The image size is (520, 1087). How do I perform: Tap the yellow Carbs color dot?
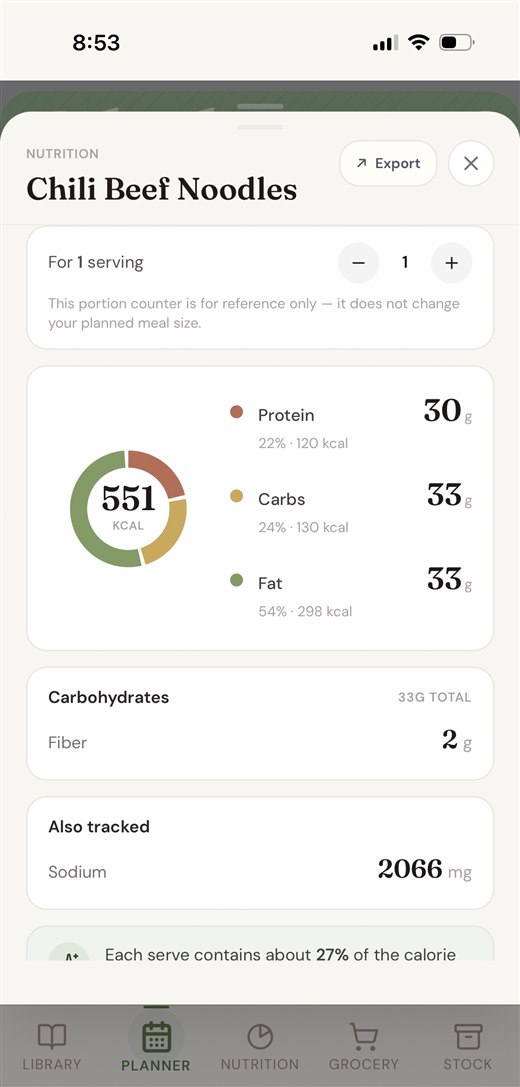pyautogui.click(x=236, y=496)
